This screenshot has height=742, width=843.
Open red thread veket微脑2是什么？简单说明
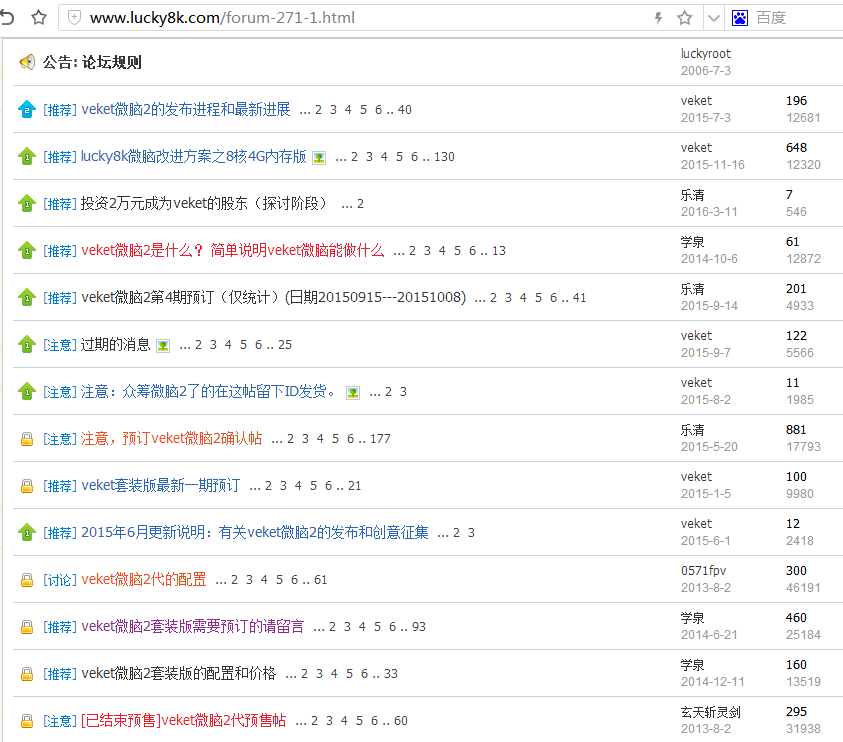click(x=233, y=251)
